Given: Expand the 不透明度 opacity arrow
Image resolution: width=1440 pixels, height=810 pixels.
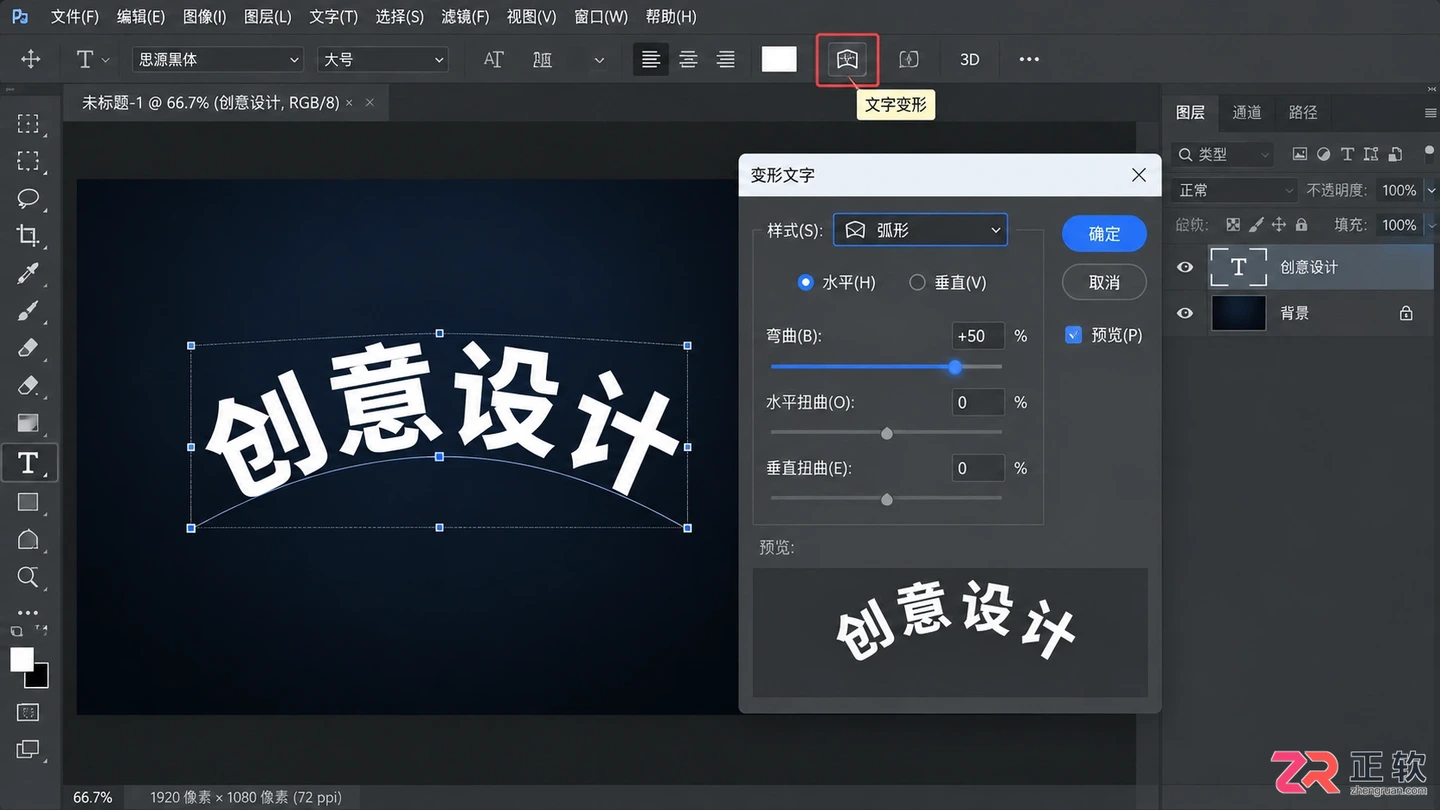Looking at the screenshot, I should pos(1431,190).
